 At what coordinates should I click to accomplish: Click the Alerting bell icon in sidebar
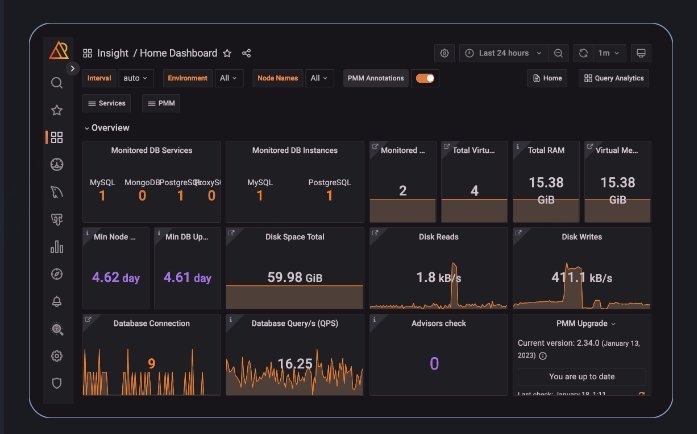coord(57,301)
